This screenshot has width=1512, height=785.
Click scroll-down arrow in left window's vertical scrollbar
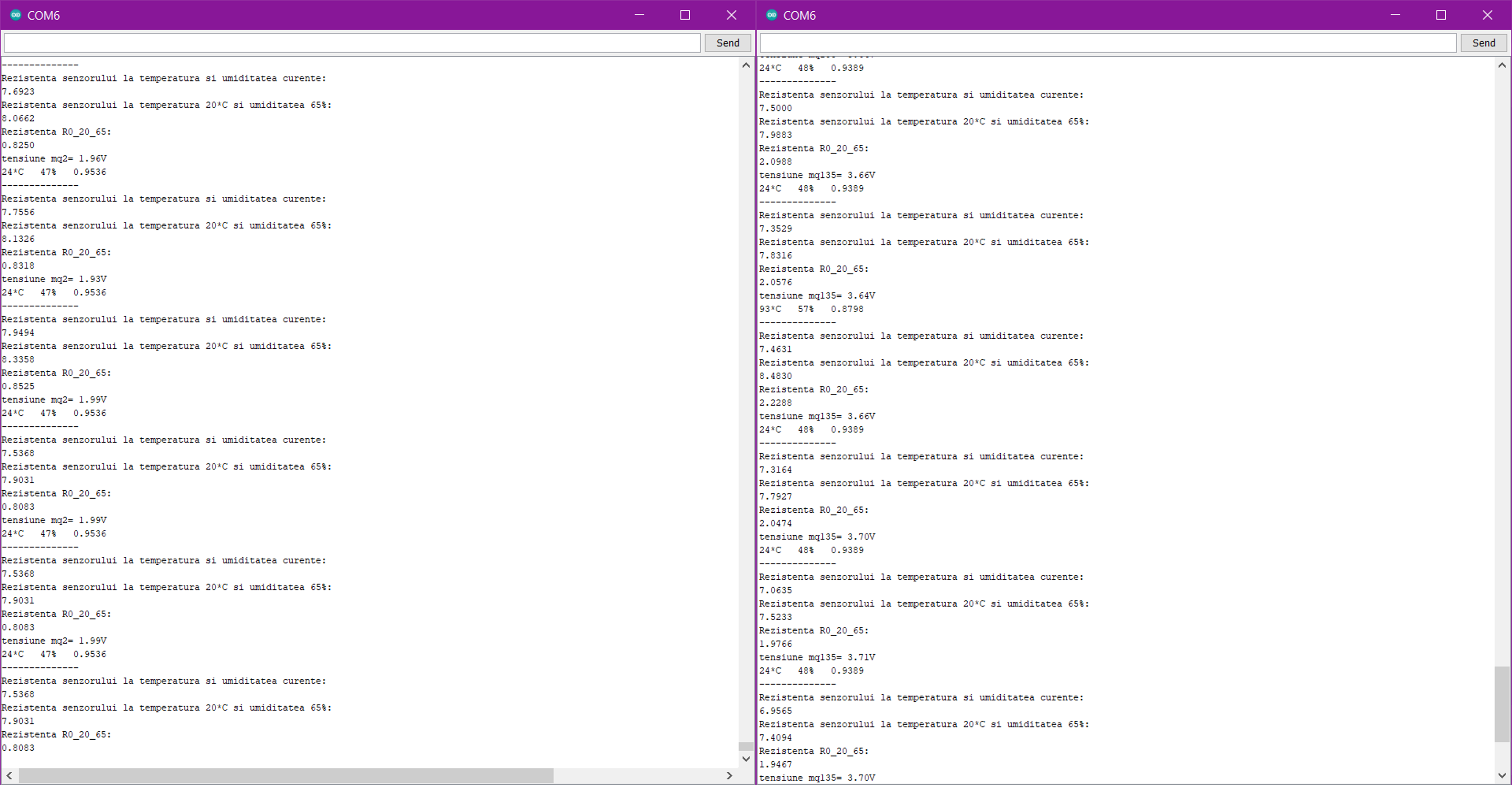(746, 759)
